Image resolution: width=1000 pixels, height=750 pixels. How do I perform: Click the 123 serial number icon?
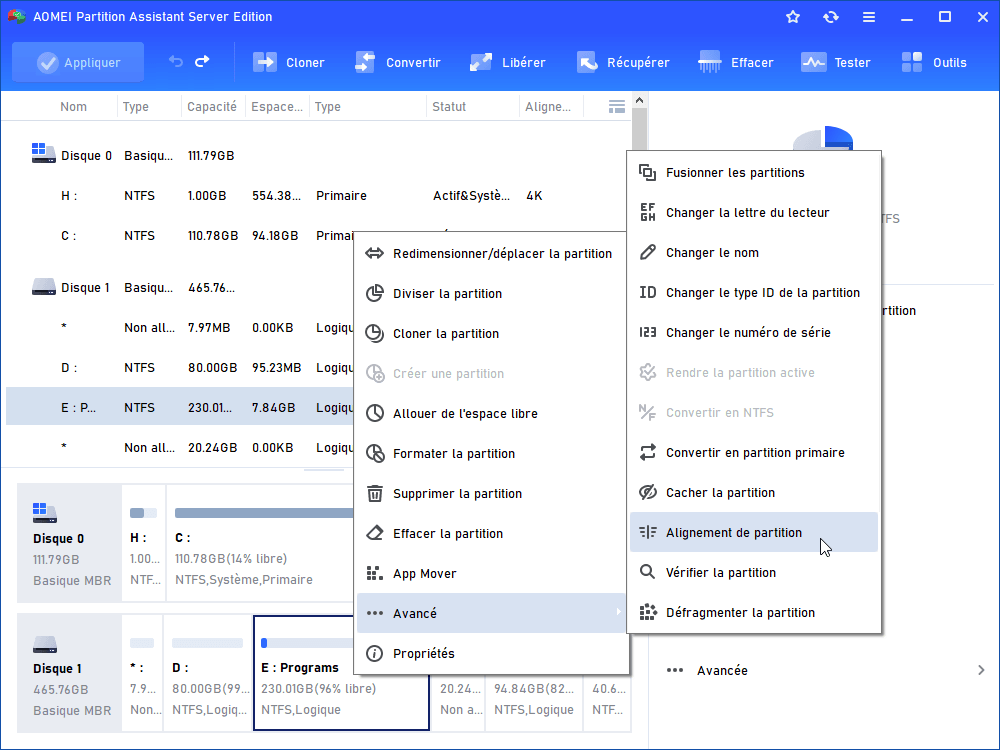pos(647,332)
